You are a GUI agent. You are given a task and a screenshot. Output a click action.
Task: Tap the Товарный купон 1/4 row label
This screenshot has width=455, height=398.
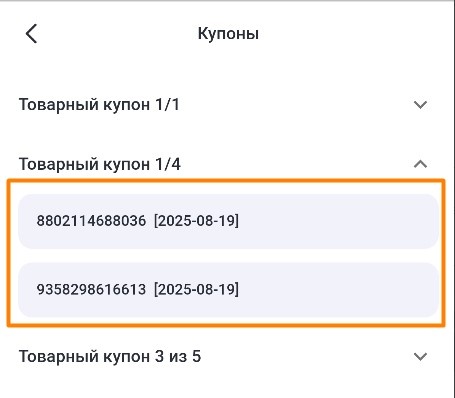pos(100,164)
